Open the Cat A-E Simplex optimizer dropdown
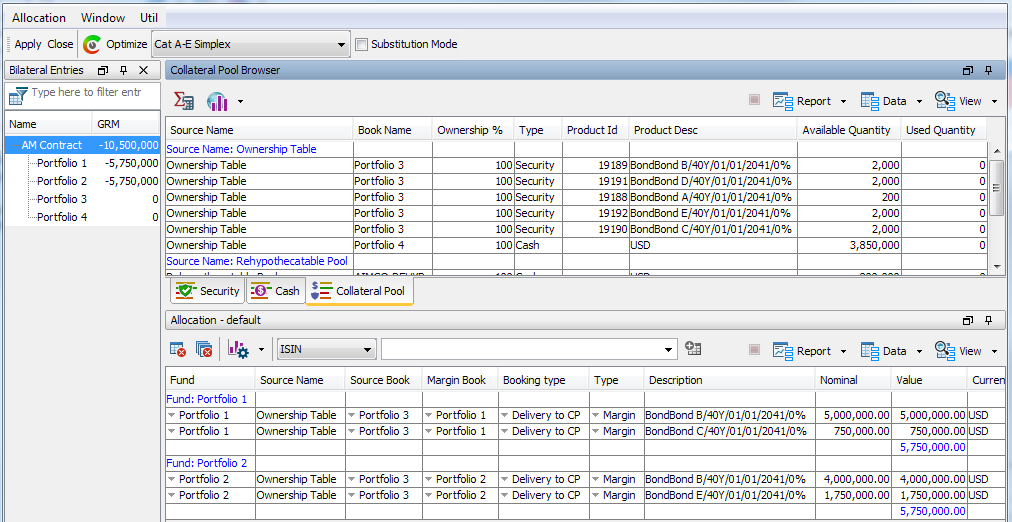This screenshot has height=522, width=1012. coord(341,45)
